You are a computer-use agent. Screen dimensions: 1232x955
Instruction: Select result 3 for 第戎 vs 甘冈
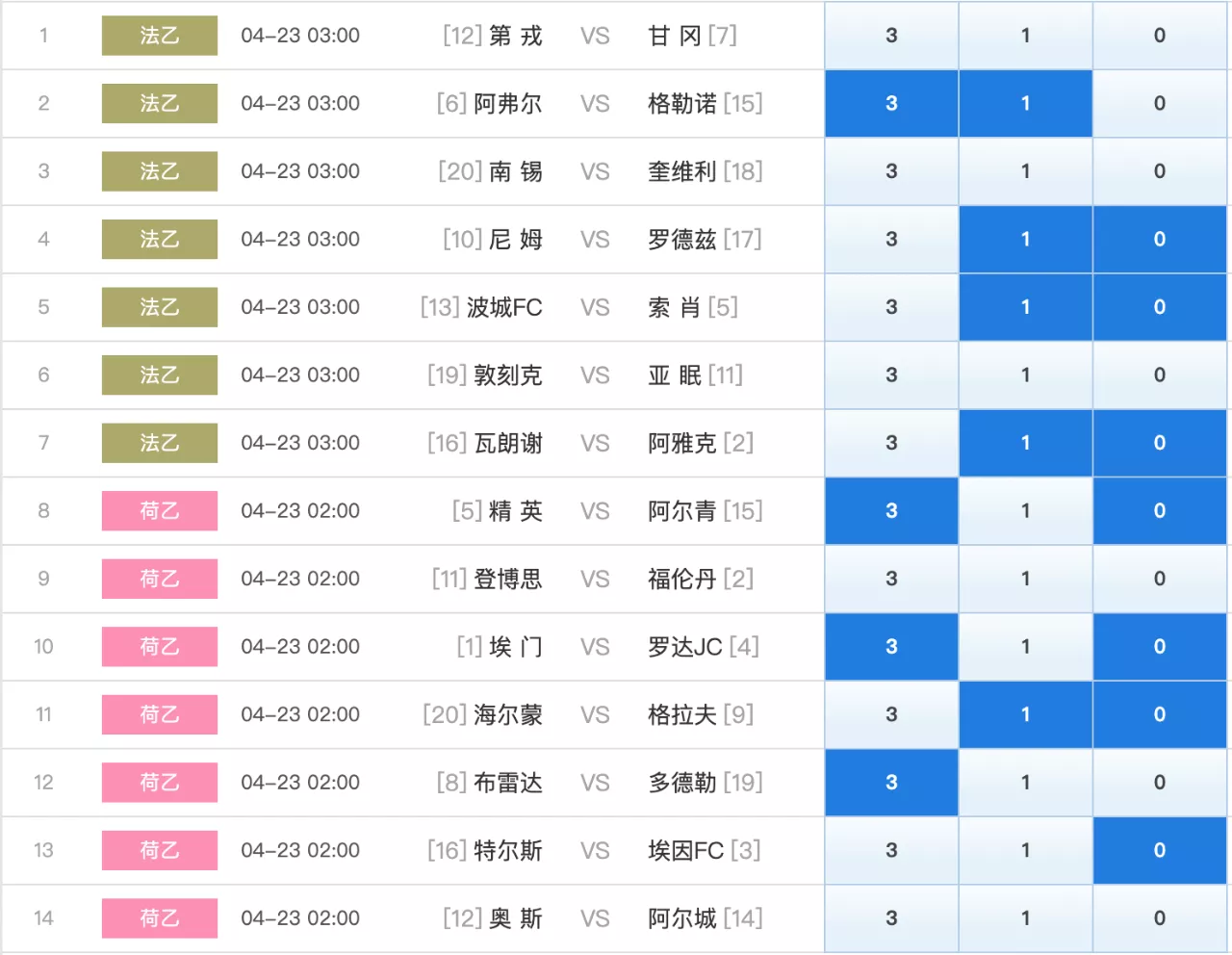[891, 36]
